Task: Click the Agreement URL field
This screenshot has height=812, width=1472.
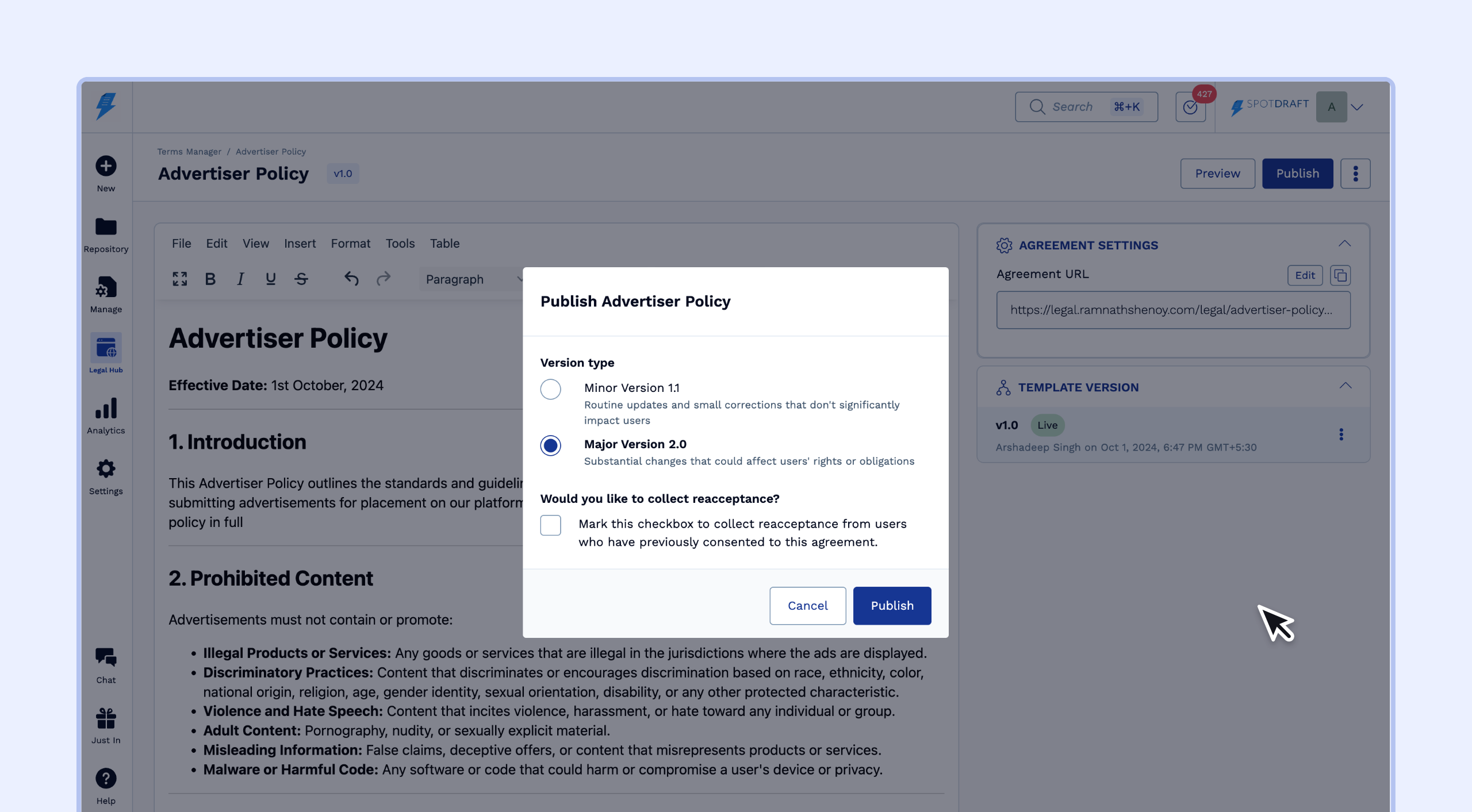Action: [1173, 310]
